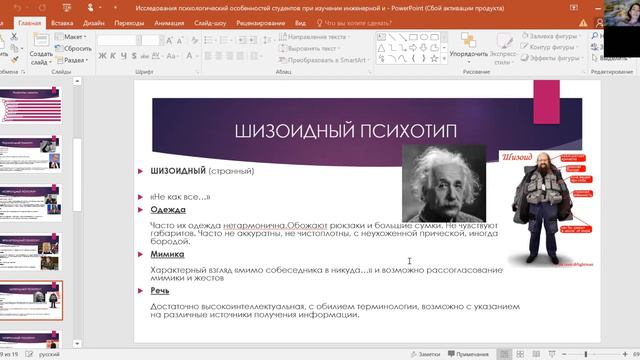Viewport: 640px width, 360px height.
Task: Click the zoom in plus button
Action: tap(625, 354)
